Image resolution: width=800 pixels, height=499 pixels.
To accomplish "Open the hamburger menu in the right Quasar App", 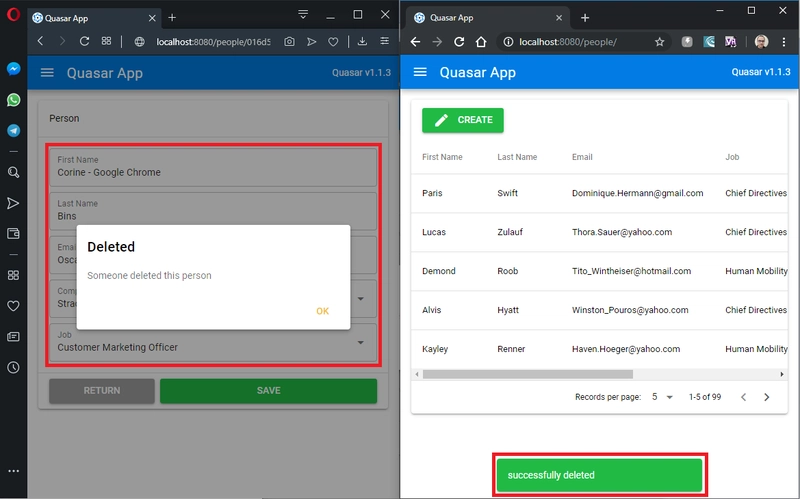I will tap(420, 72).
